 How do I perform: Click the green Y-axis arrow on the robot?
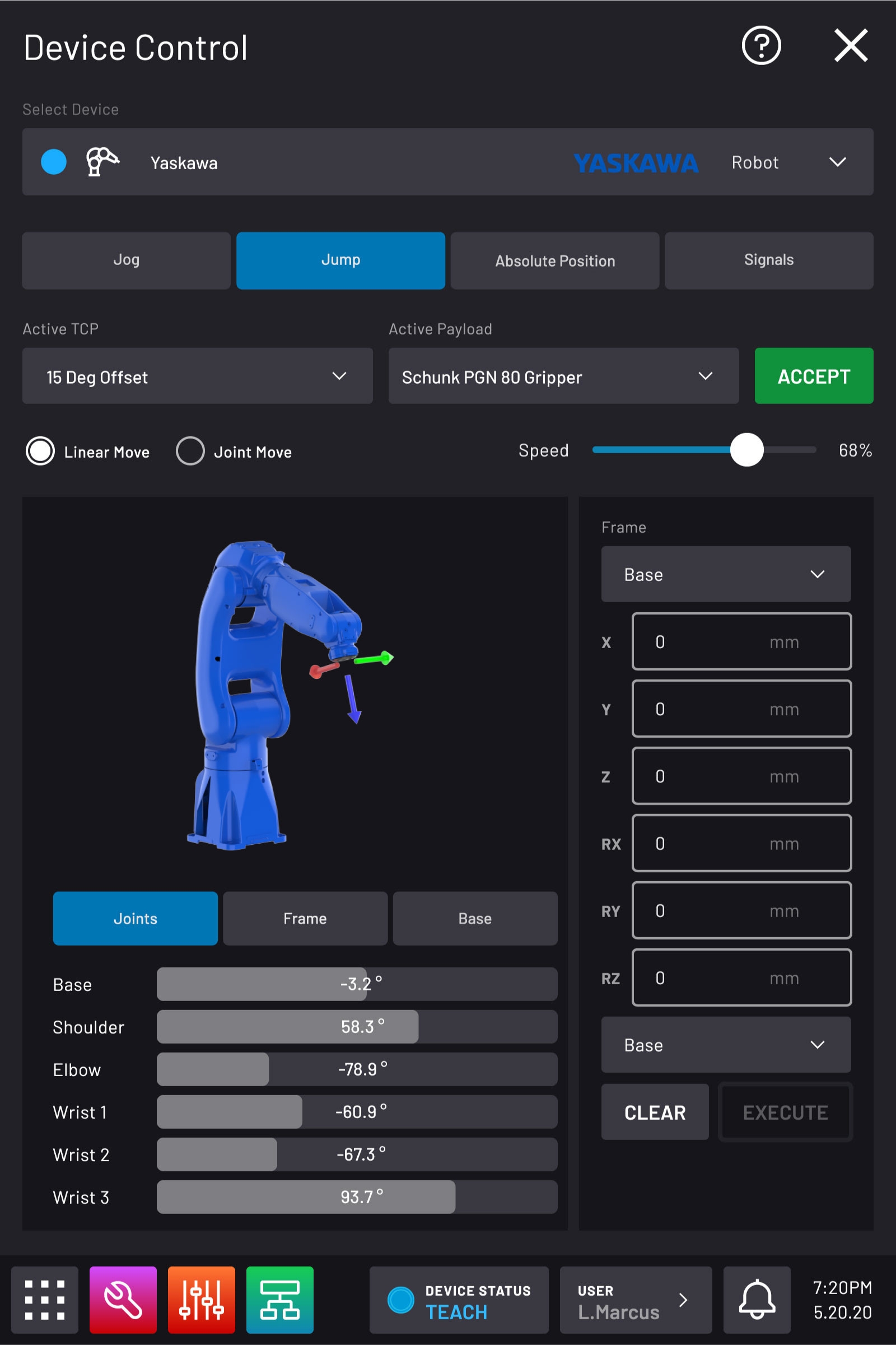(x=374, y=659)
